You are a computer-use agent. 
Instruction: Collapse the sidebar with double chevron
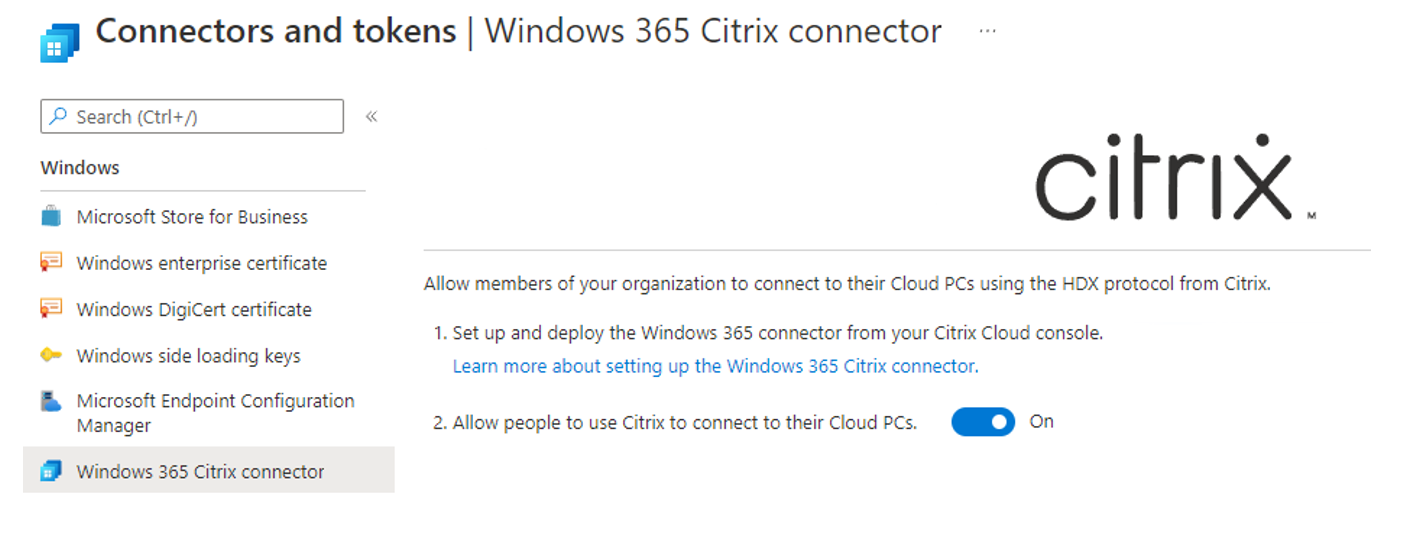pyautogui.click(x=371, y=117)
